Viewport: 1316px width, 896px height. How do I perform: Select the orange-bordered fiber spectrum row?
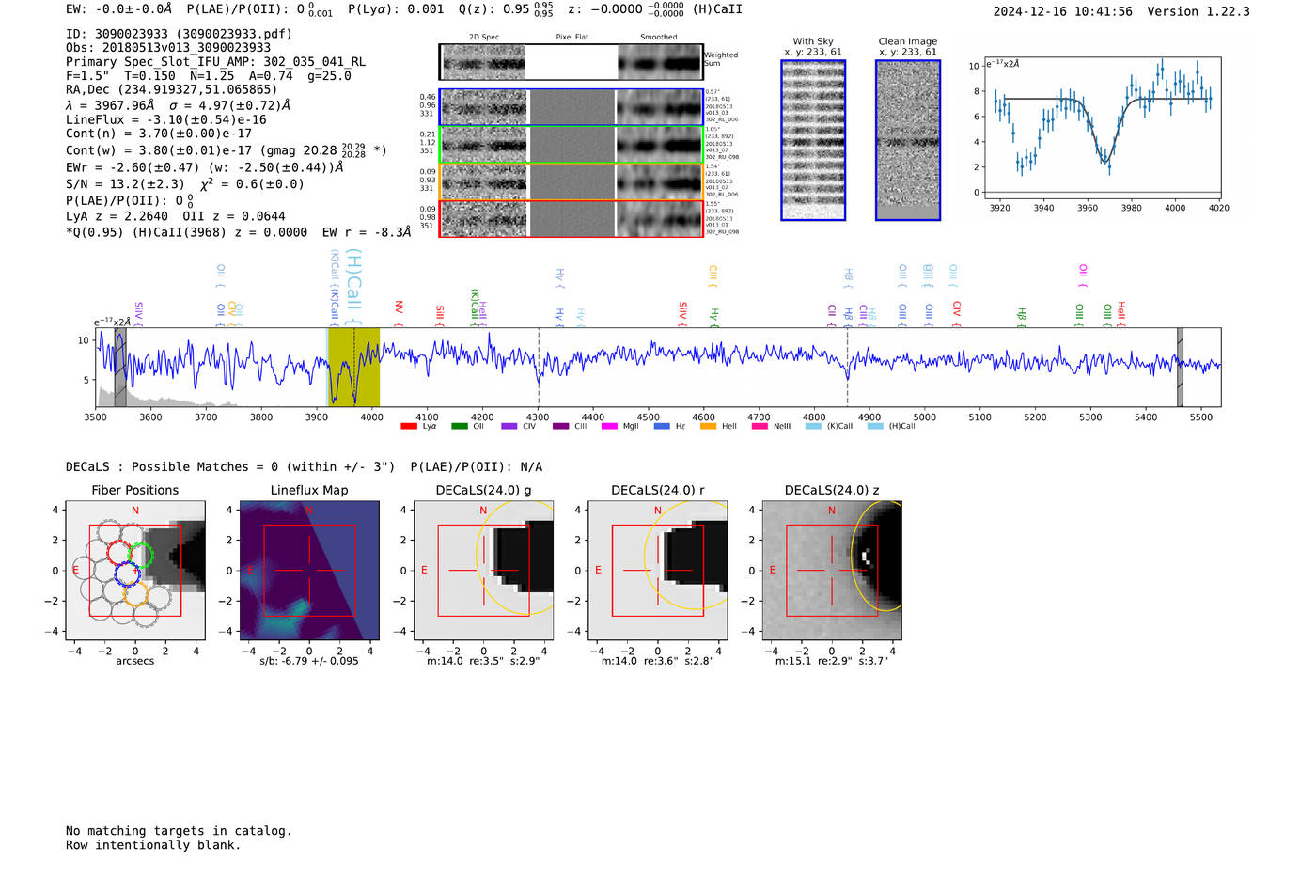(571, 181)
